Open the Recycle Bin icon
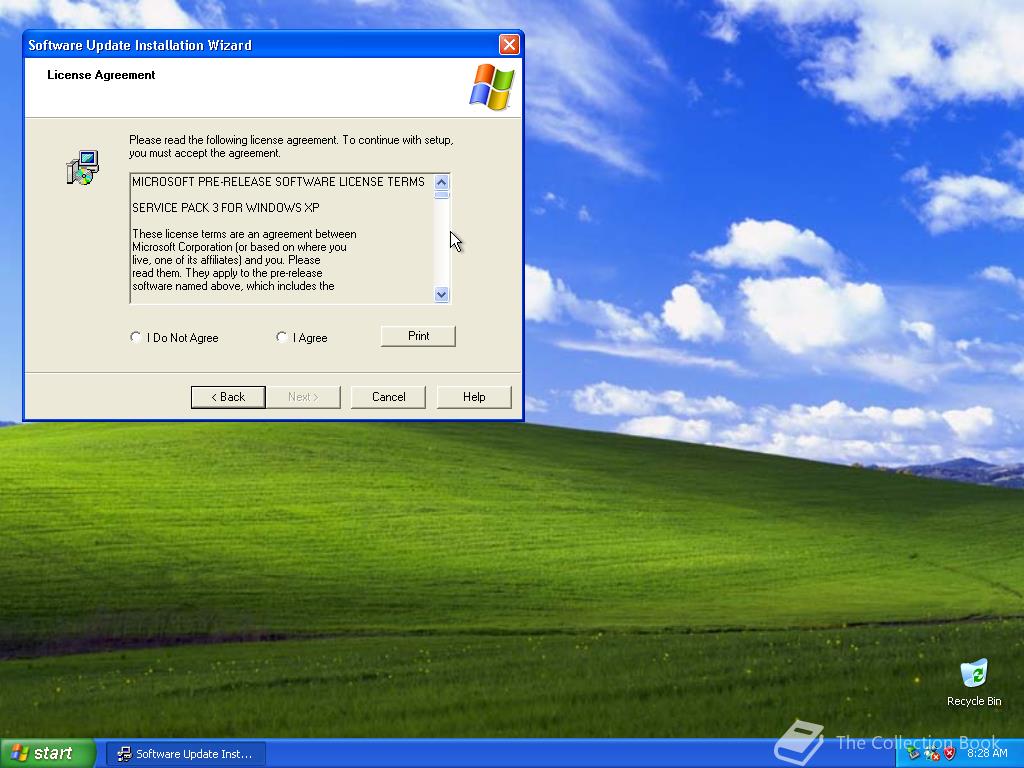This screenshot has height=768, width=1024. tap(974, 684)
